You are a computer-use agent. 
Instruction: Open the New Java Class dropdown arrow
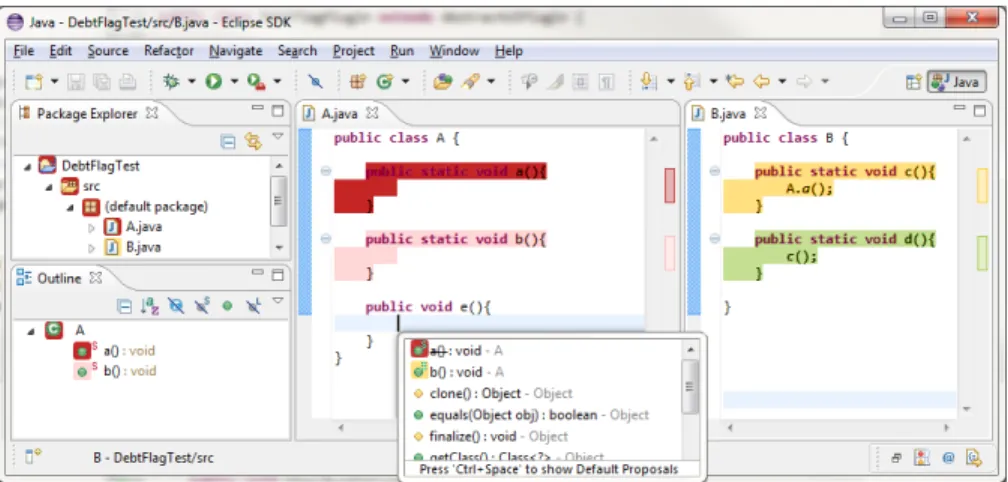coord(405,82)
